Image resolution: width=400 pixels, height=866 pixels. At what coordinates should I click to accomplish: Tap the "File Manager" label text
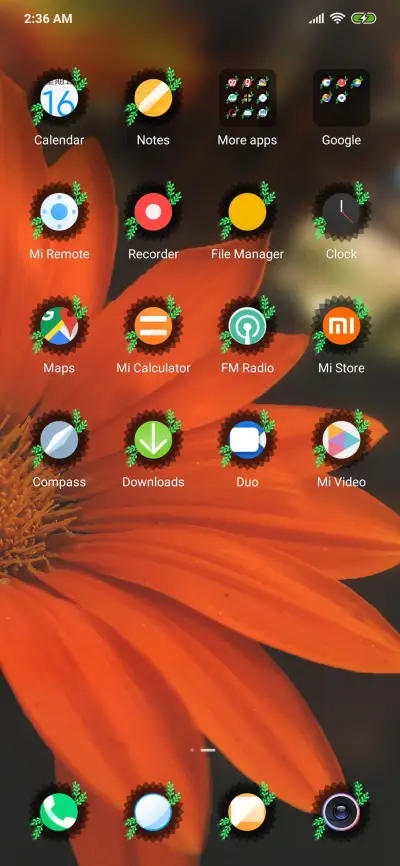247,254
